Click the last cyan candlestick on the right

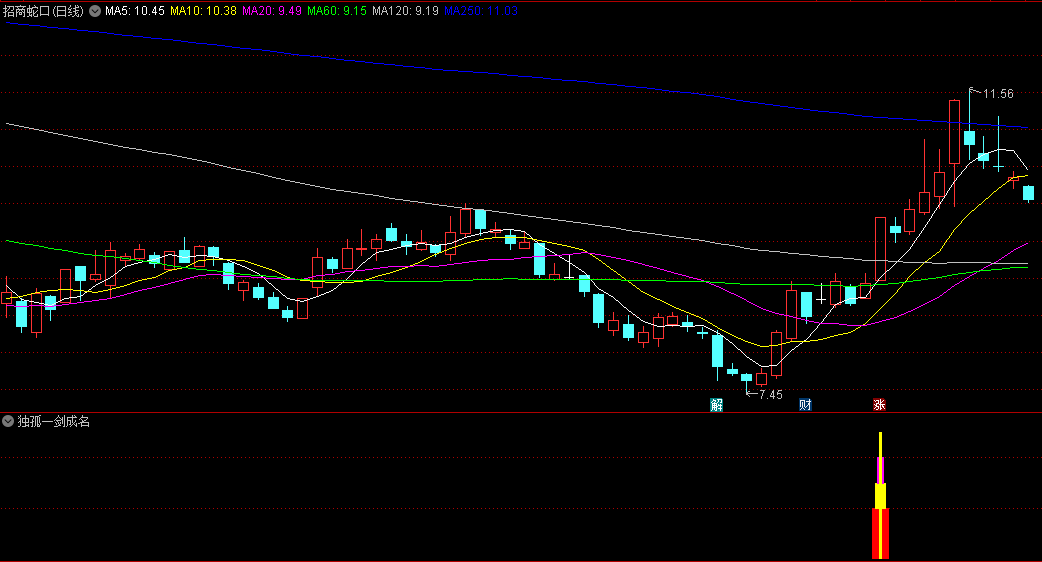point(1028,193)
